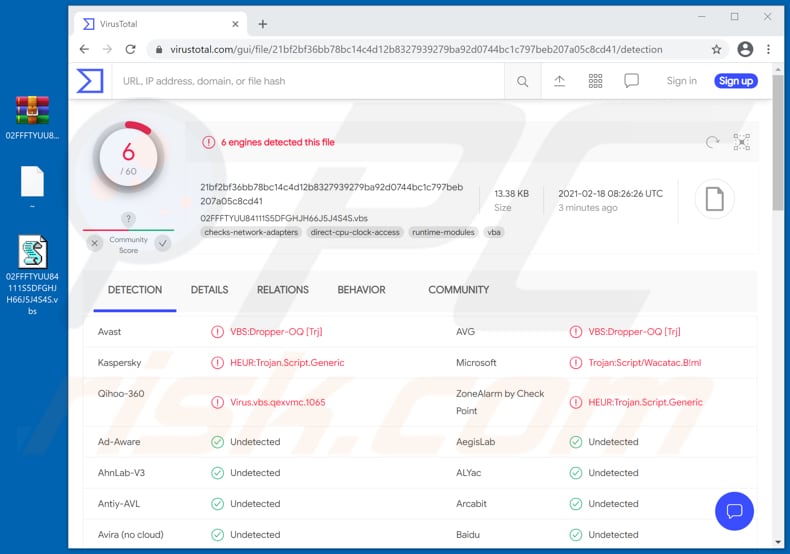Vote malicious with X community button
This screenshot has height=554, width=790.
(x=94, y=244)
